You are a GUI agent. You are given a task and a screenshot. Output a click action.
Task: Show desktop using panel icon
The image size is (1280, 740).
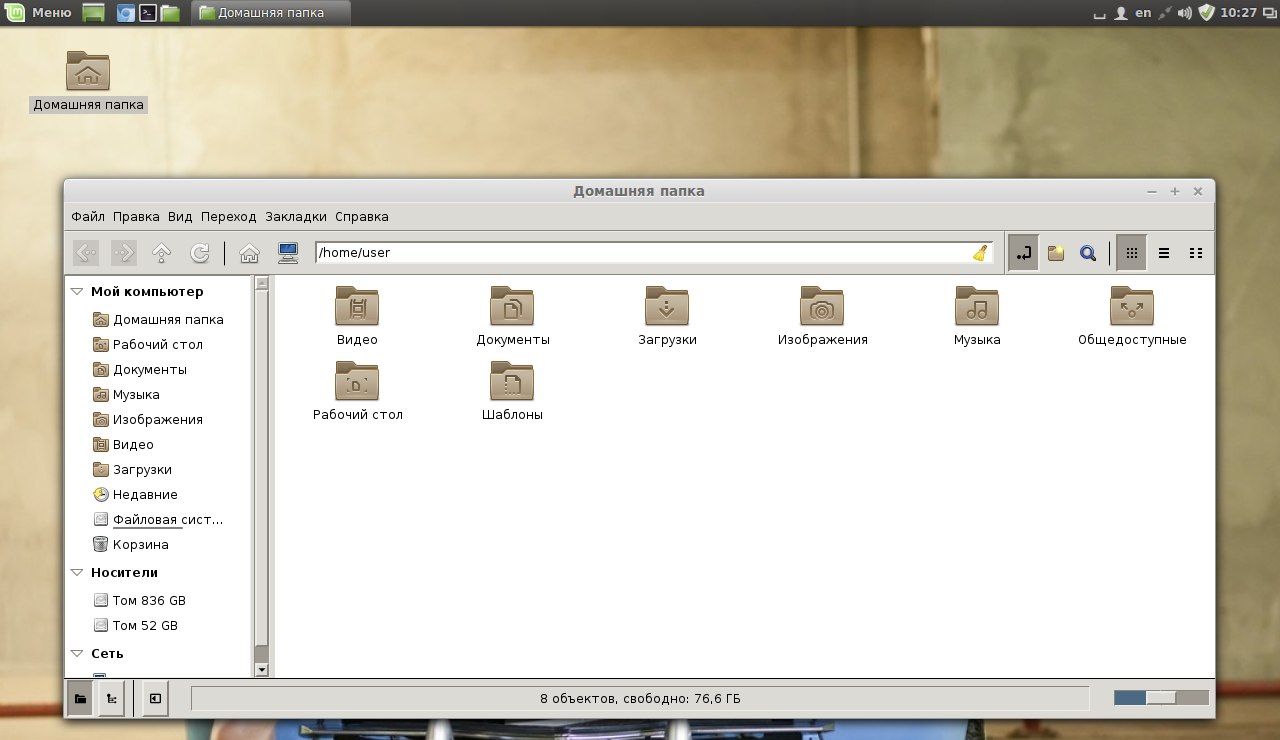pos(93,13)
